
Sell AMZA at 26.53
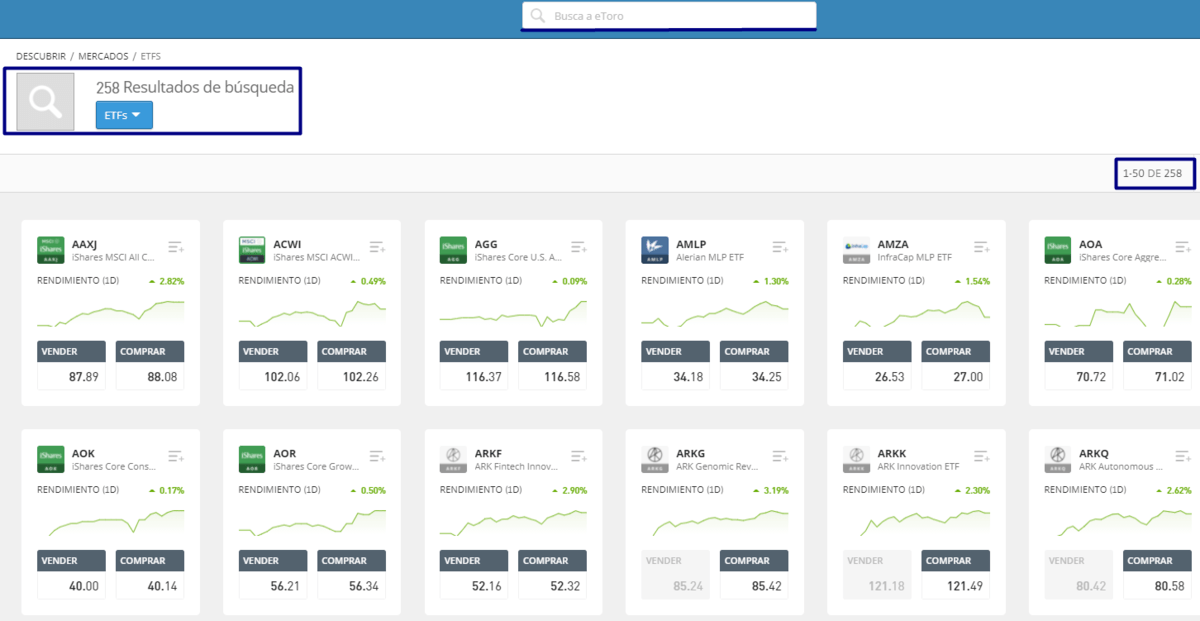(878, 365)
